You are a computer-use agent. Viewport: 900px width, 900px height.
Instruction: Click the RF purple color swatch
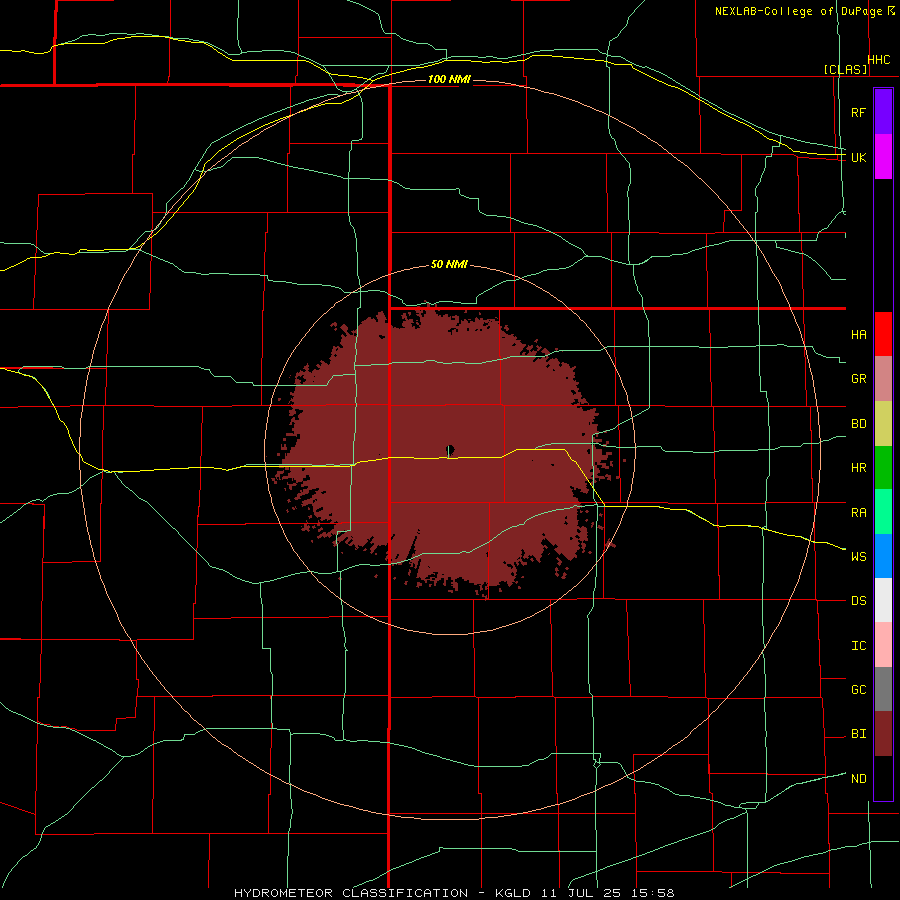(883, 111)
